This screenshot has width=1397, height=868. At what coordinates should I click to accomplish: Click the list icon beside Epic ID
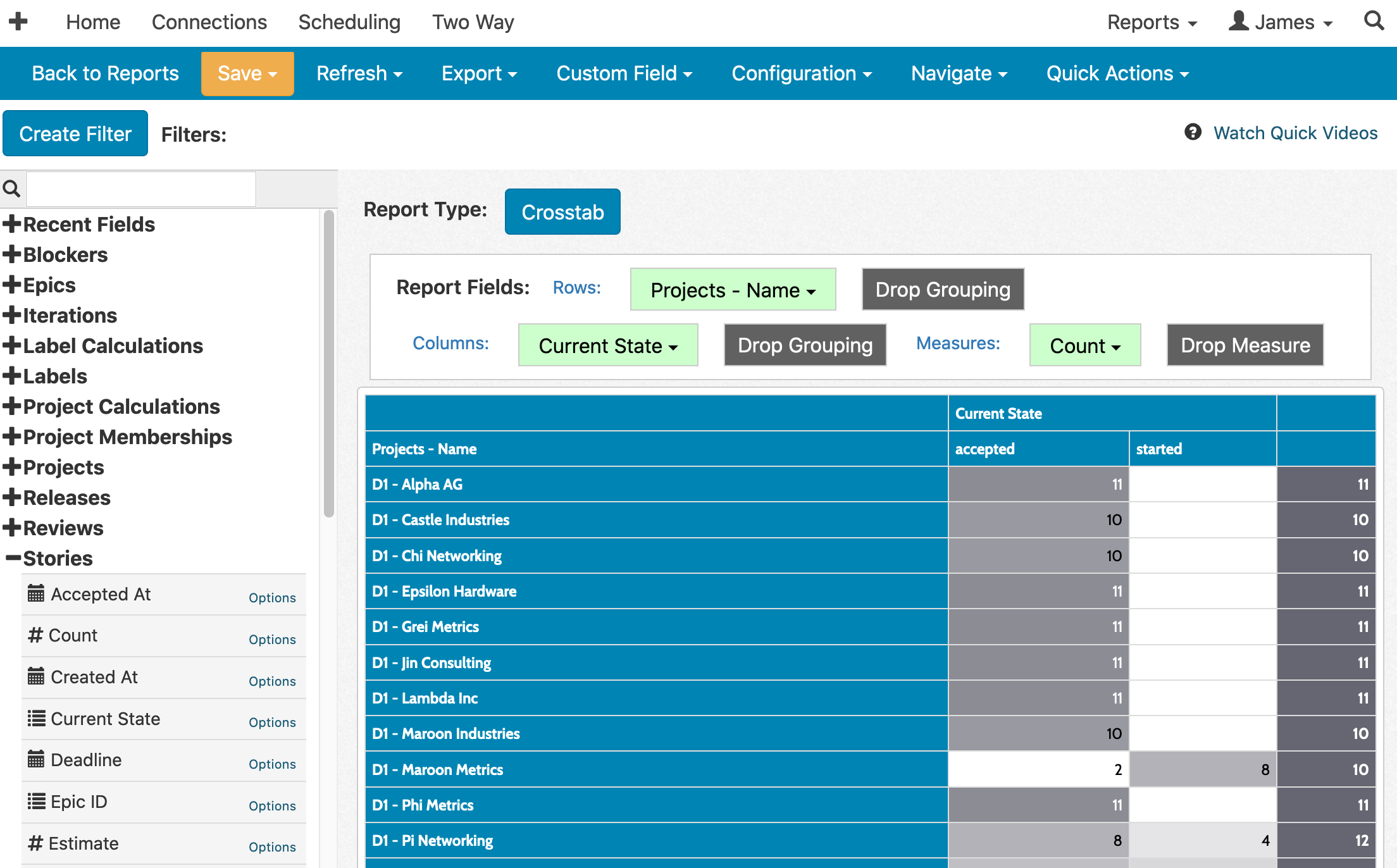pyautogui.click(x=36, y=801)
